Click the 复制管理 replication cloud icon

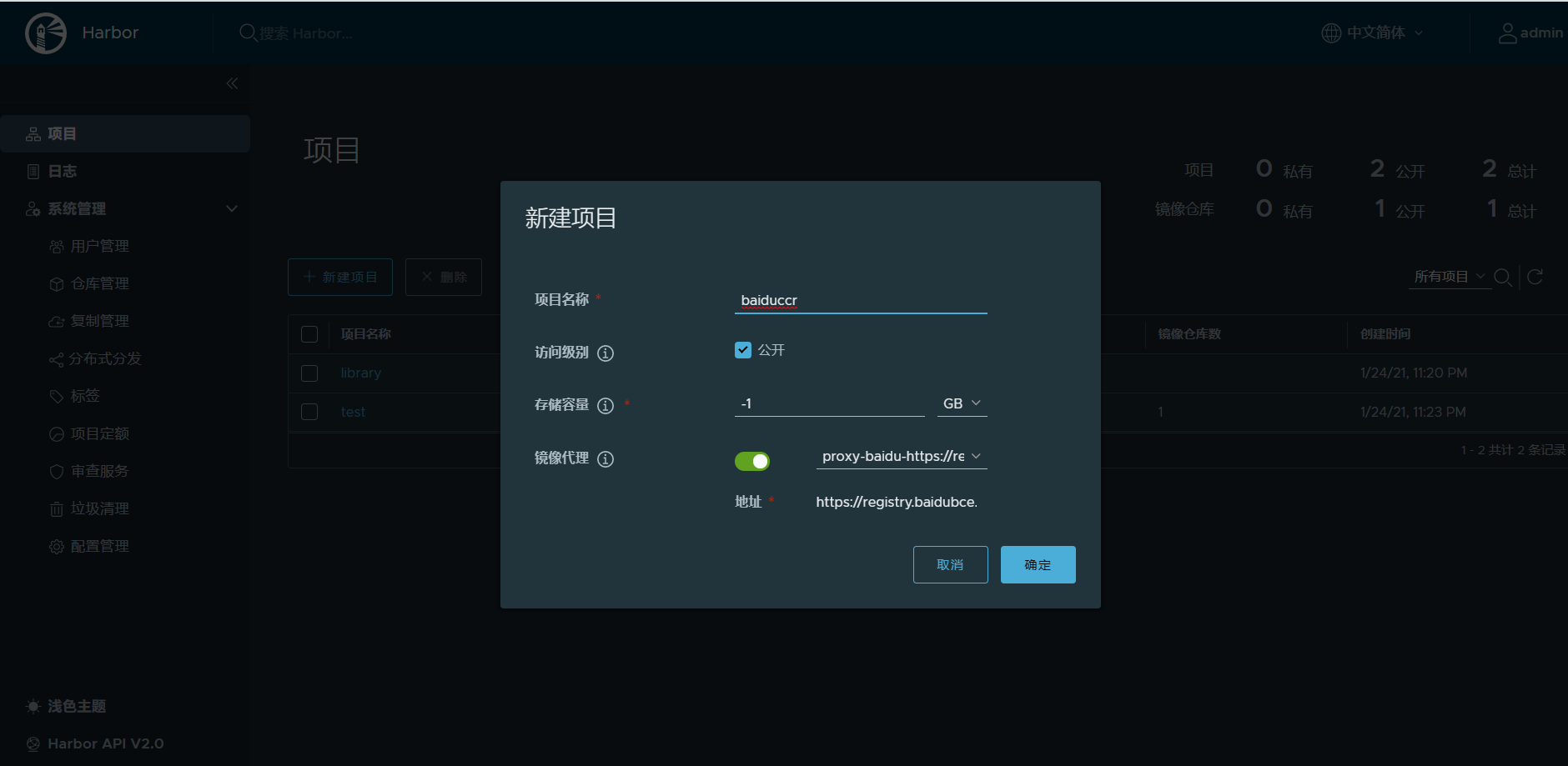57,322
